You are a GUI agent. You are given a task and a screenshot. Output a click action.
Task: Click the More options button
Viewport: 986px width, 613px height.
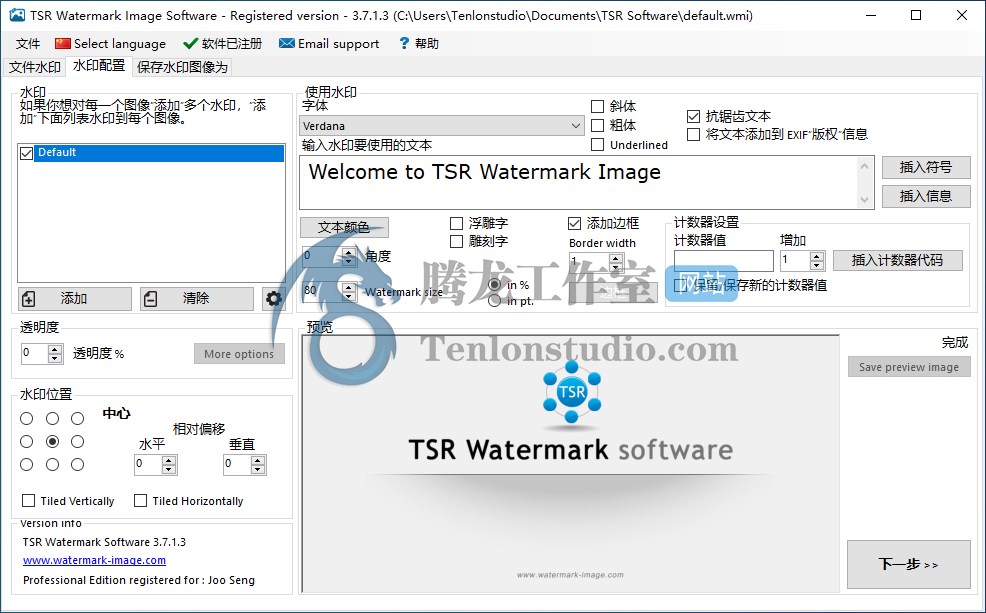coord(239,354)
